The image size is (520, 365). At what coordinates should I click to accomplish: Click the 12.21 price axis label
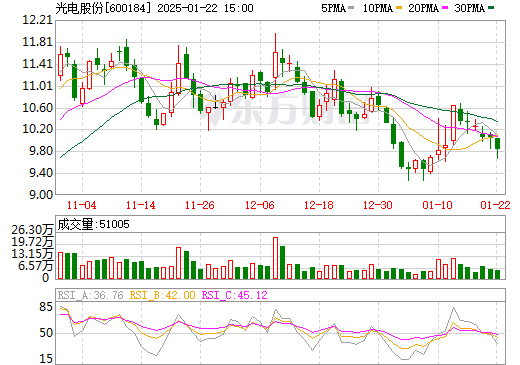pos(38,20)
